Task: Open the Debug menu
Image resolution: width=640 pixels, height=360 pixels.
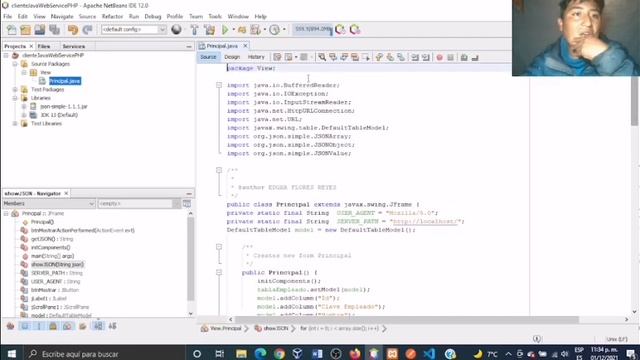Action: click(153, 16)
